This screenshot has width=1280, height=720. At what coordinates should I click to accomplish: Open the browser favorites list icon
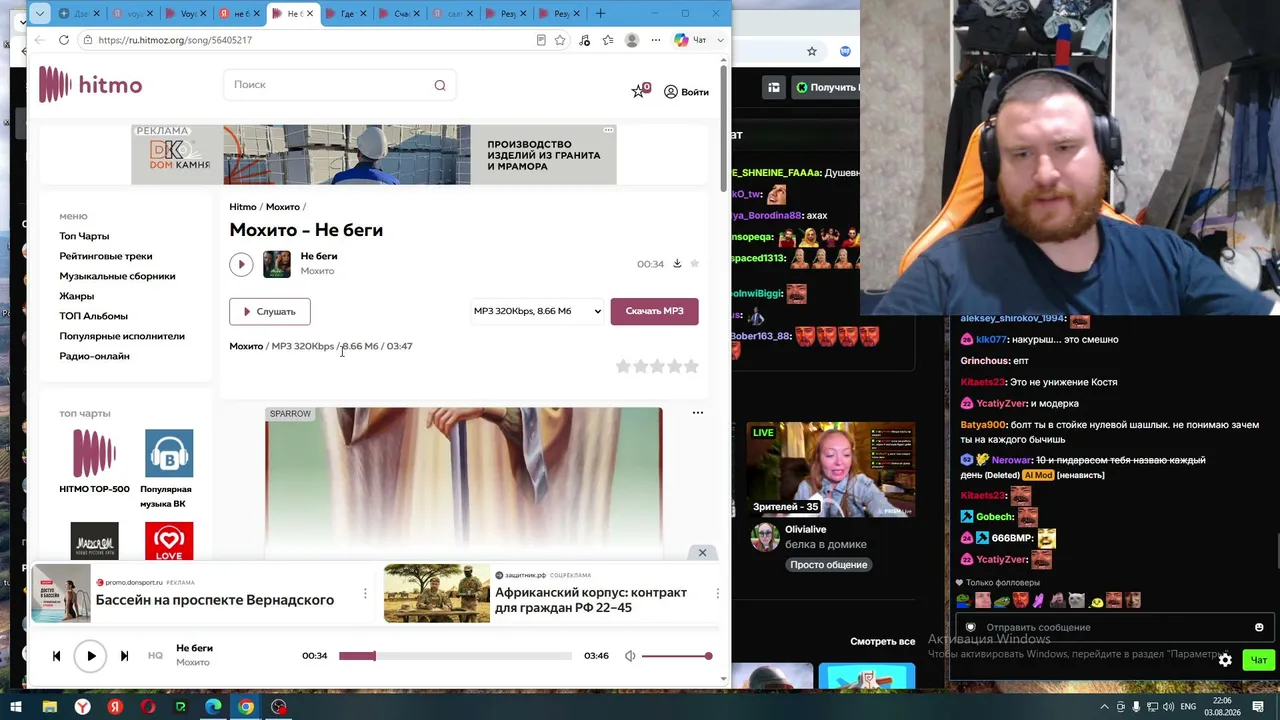coord(608,40)
